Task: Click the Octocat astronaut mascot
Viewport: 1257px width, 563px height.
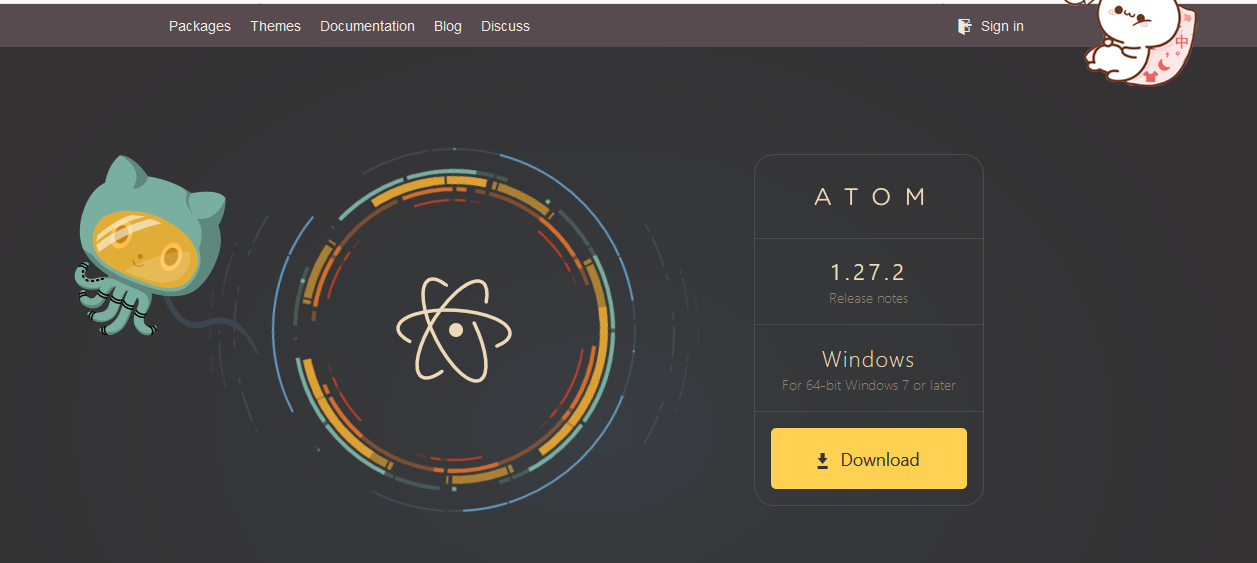Action: [150, 245]
